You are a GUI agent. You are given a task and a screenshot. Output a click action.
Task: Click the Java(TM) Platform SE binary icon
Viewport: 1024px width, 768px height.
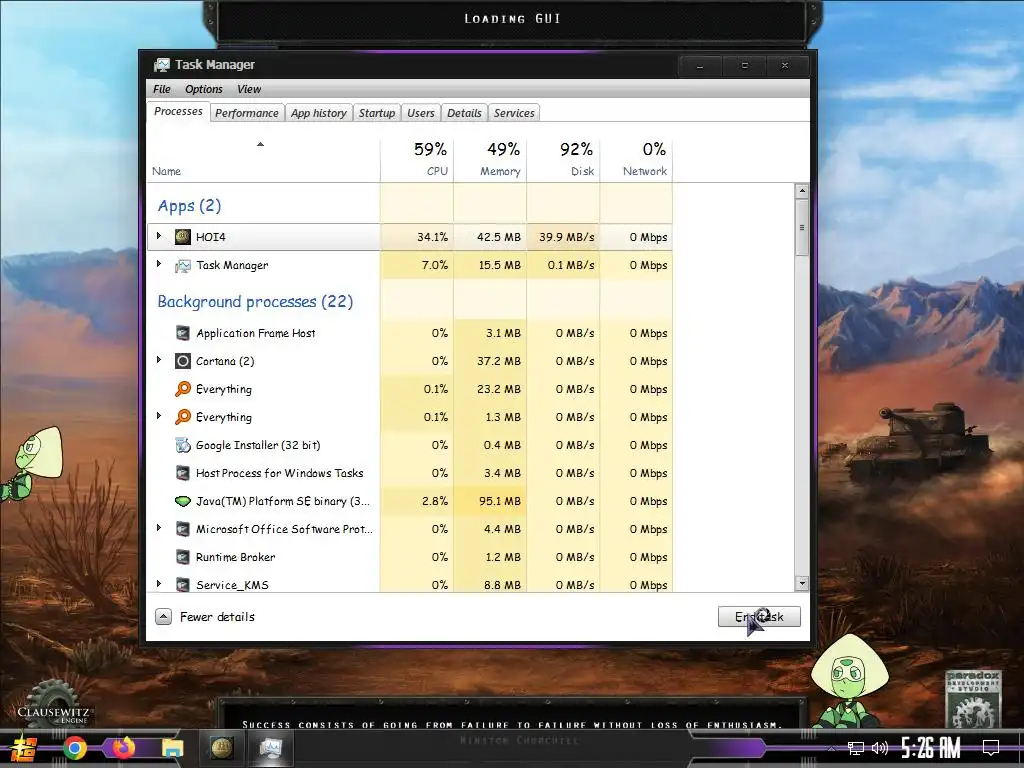[x=183, y=502]
